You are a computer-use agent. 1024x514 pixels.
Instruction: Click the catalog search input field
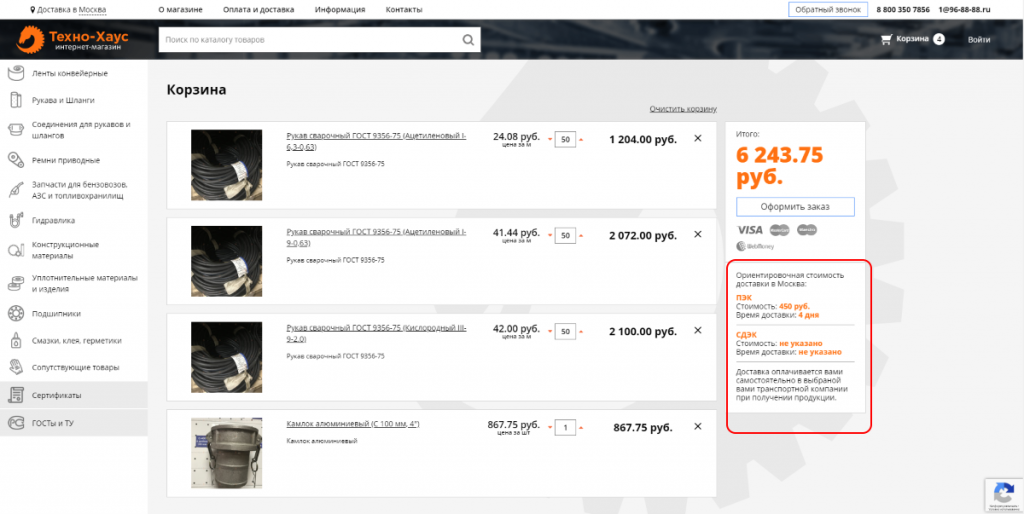click(x=308, y=40)
